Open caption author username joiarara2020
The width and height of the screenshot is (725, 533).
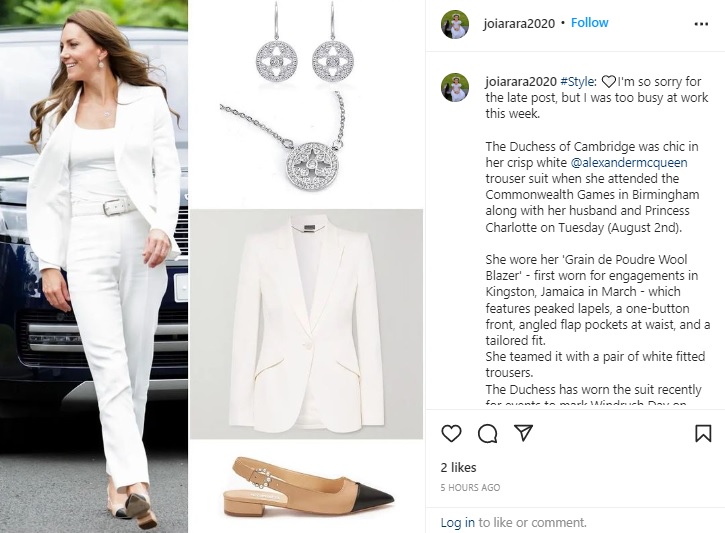tap(521, 82)
